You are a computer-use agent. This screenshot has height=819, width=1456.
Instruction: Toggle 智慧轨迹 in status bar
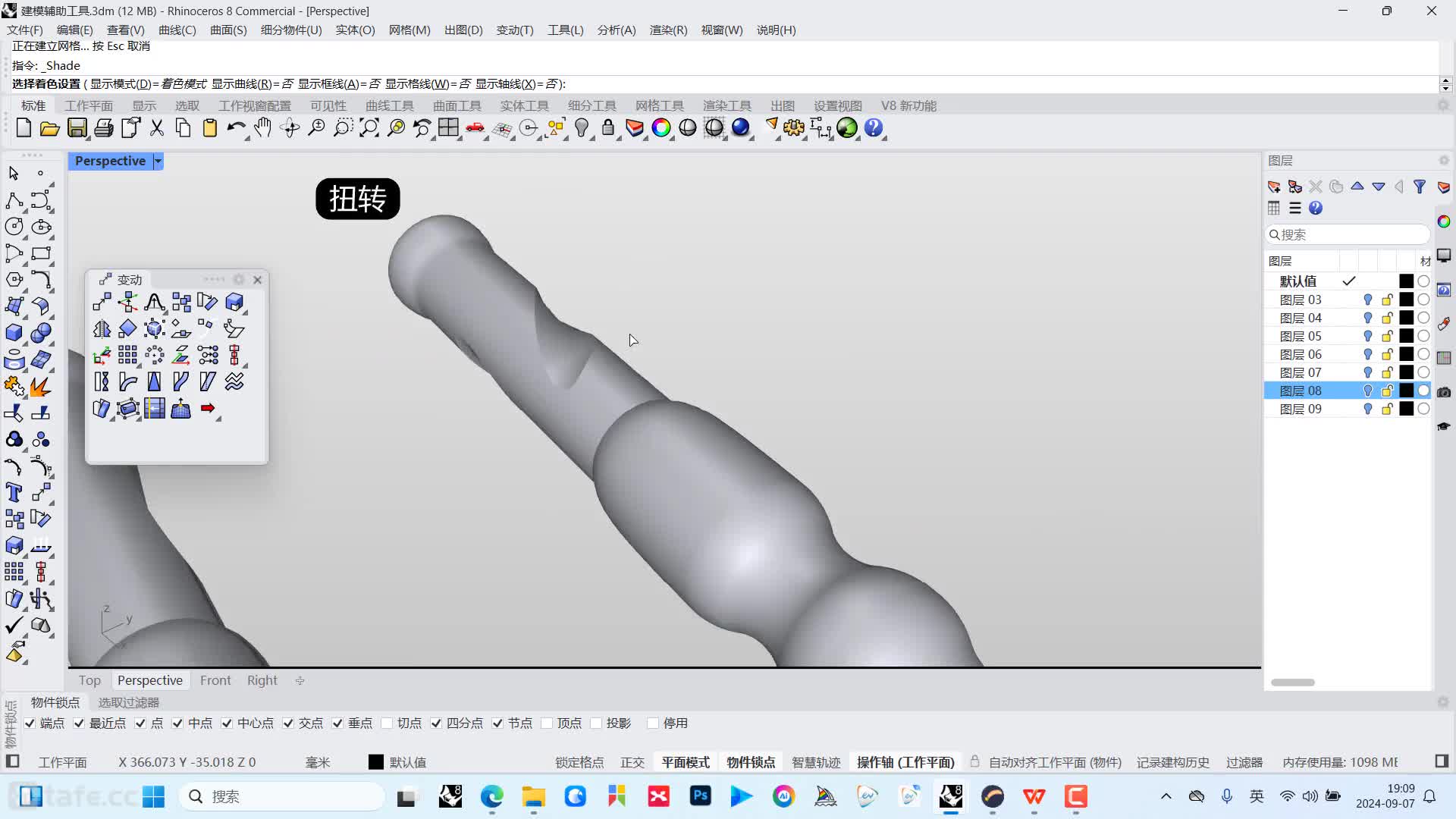[816, 762]
